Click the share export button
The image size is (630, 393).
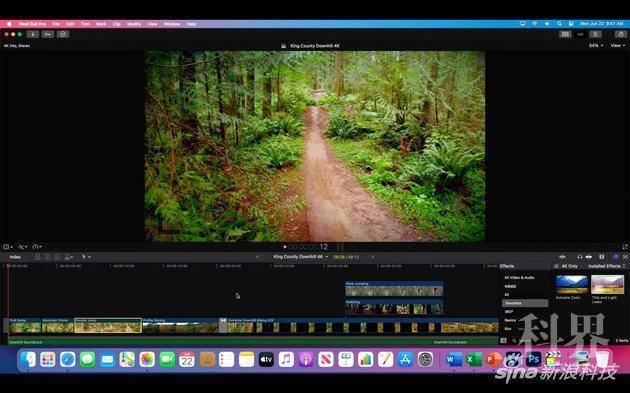click(x=621, y=34)
